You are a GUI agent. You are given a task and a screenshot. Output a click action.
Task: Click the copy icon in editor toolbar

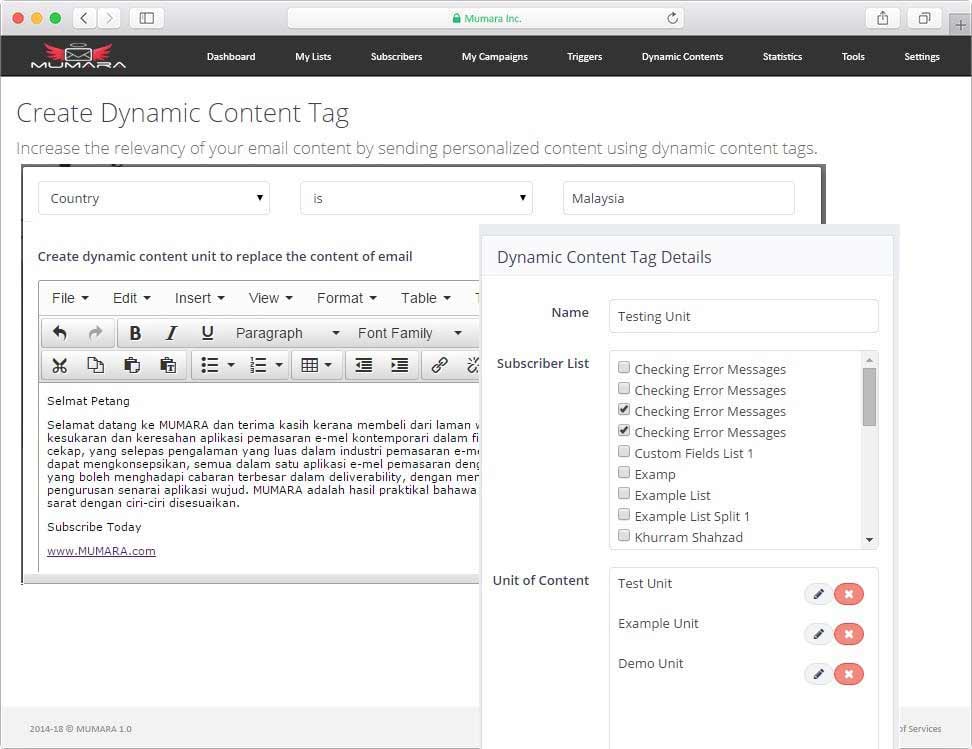point(96,365)
